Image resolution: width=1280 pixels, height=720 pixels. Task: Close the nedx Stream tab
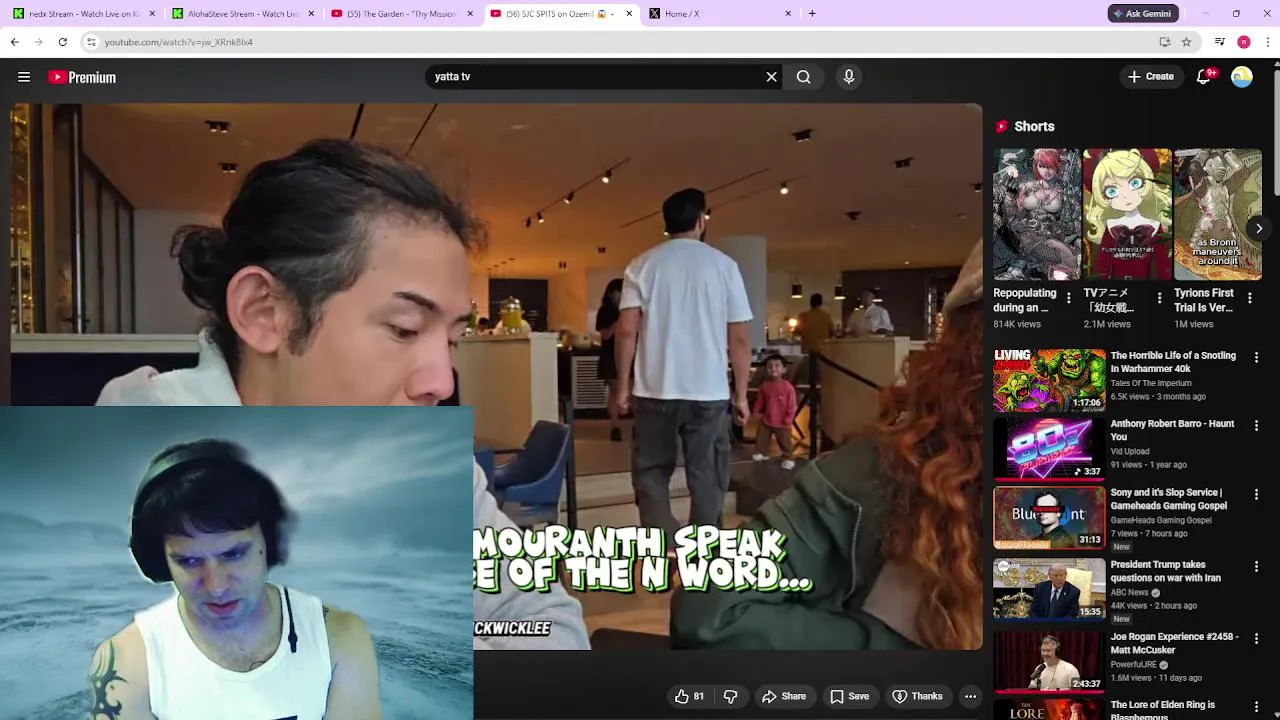coord(152,13)
